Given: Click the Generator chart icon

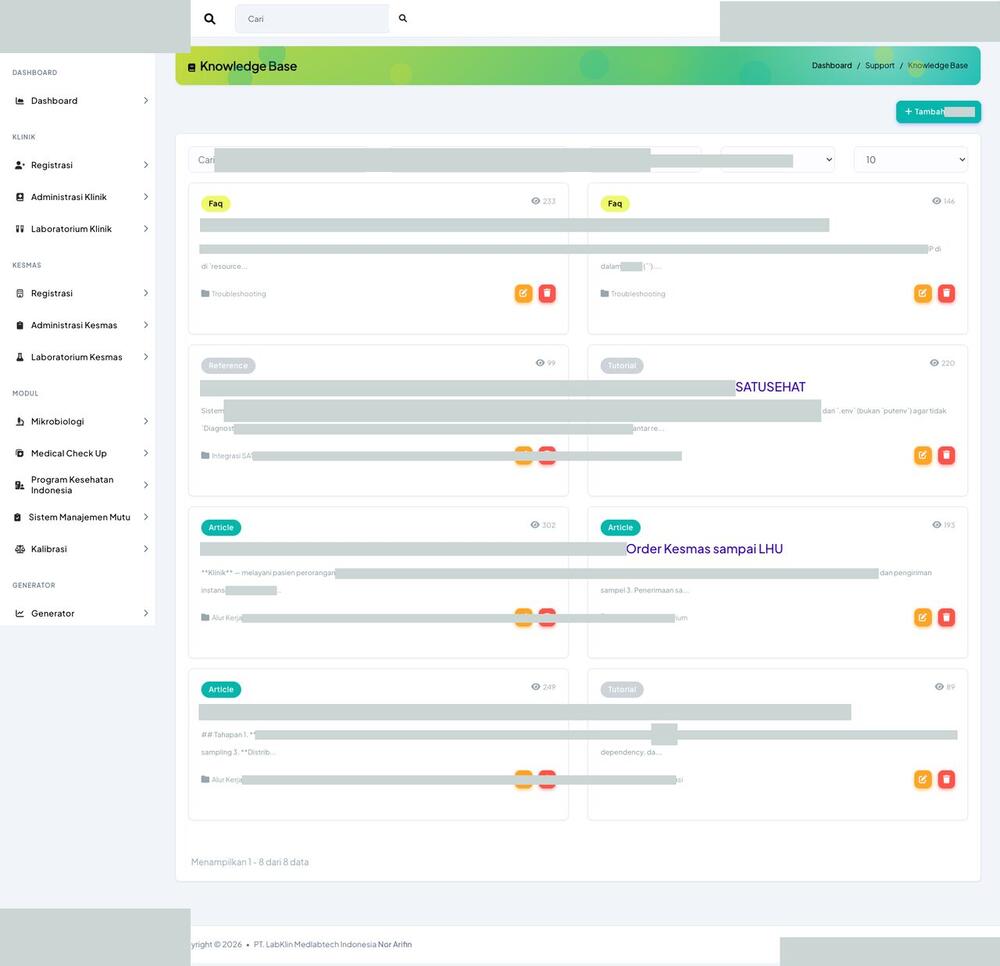Looking at the screenshot, I should pos(20,613).
